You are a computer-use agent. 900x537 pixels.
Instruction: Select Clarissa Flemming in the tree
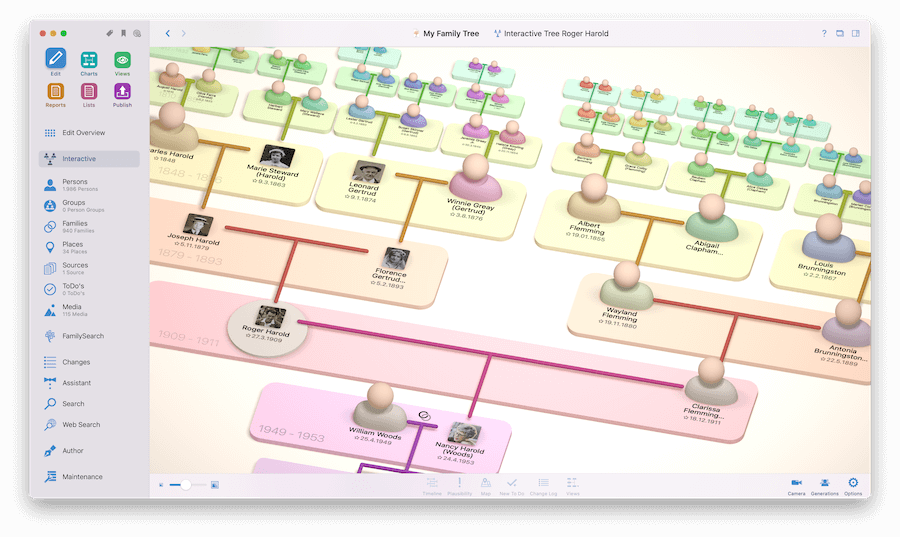pos(709,391)
